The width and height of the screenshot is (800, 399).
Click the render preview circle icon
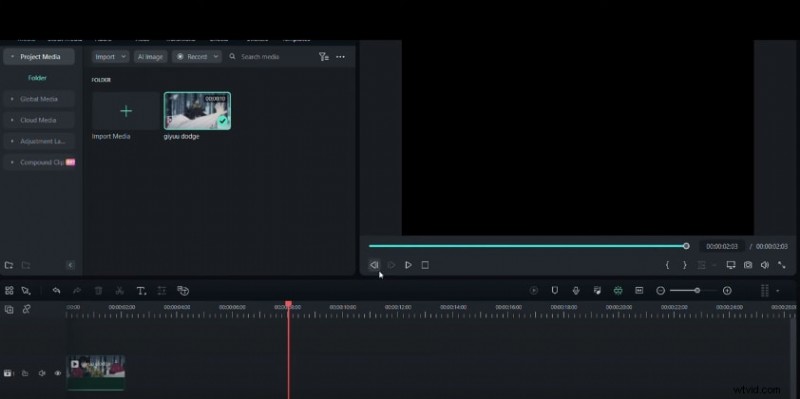534,290
